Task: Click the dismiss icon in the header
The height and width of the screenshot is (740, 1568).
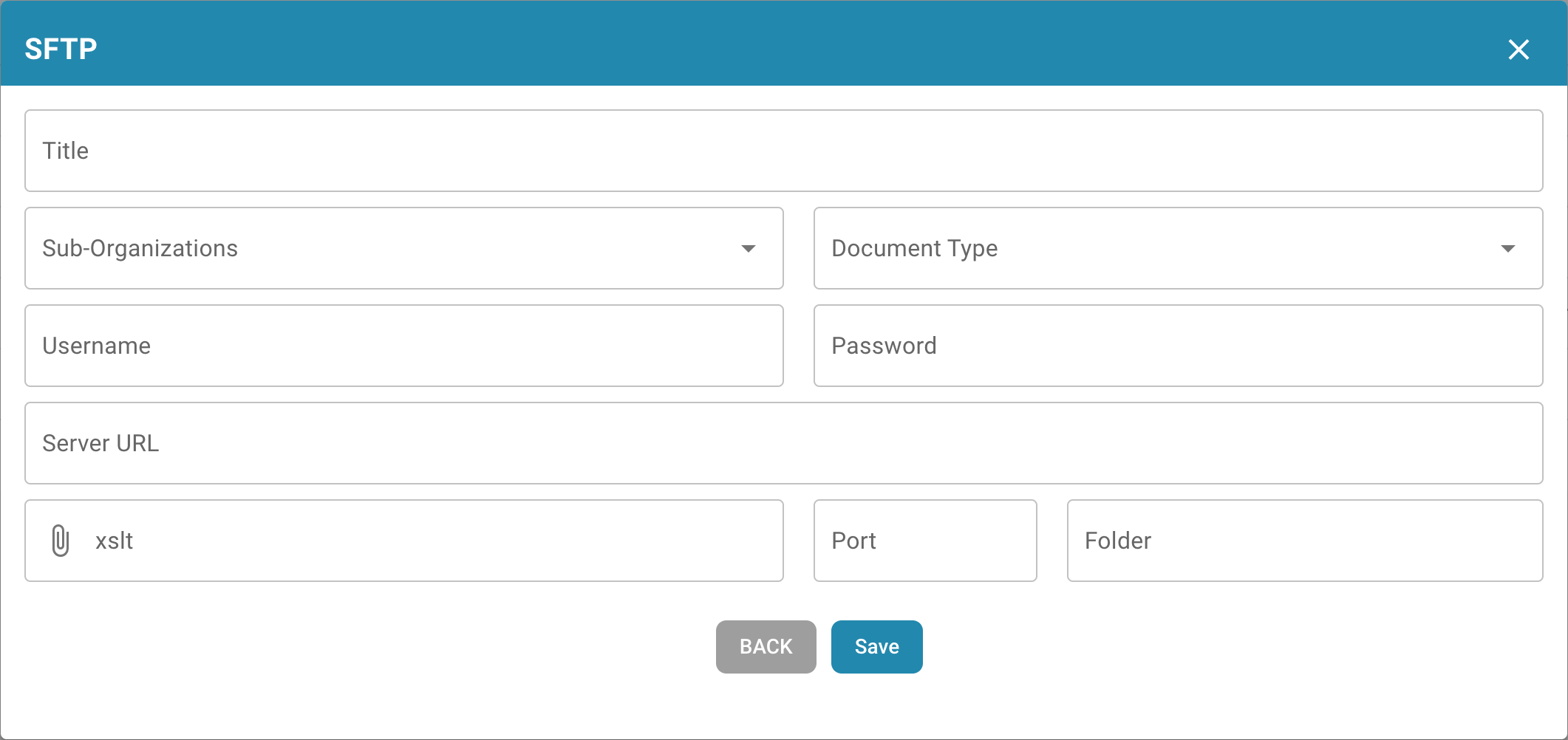Action: tap(1518, 49)
